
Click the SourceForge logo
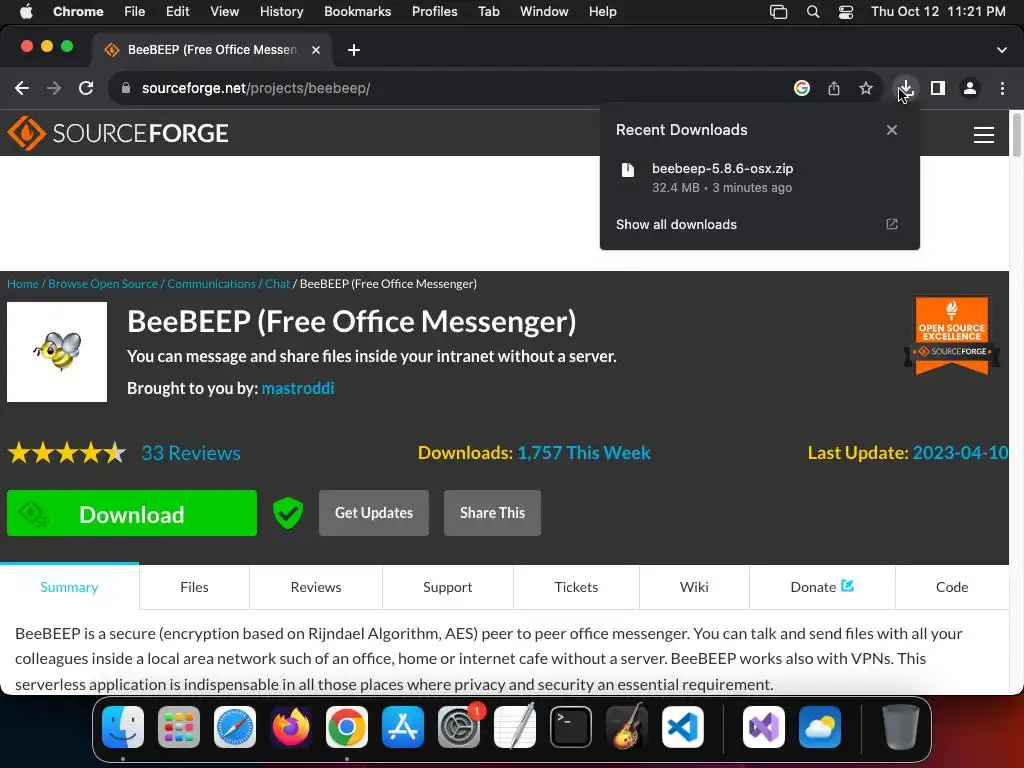pos(118,133)
